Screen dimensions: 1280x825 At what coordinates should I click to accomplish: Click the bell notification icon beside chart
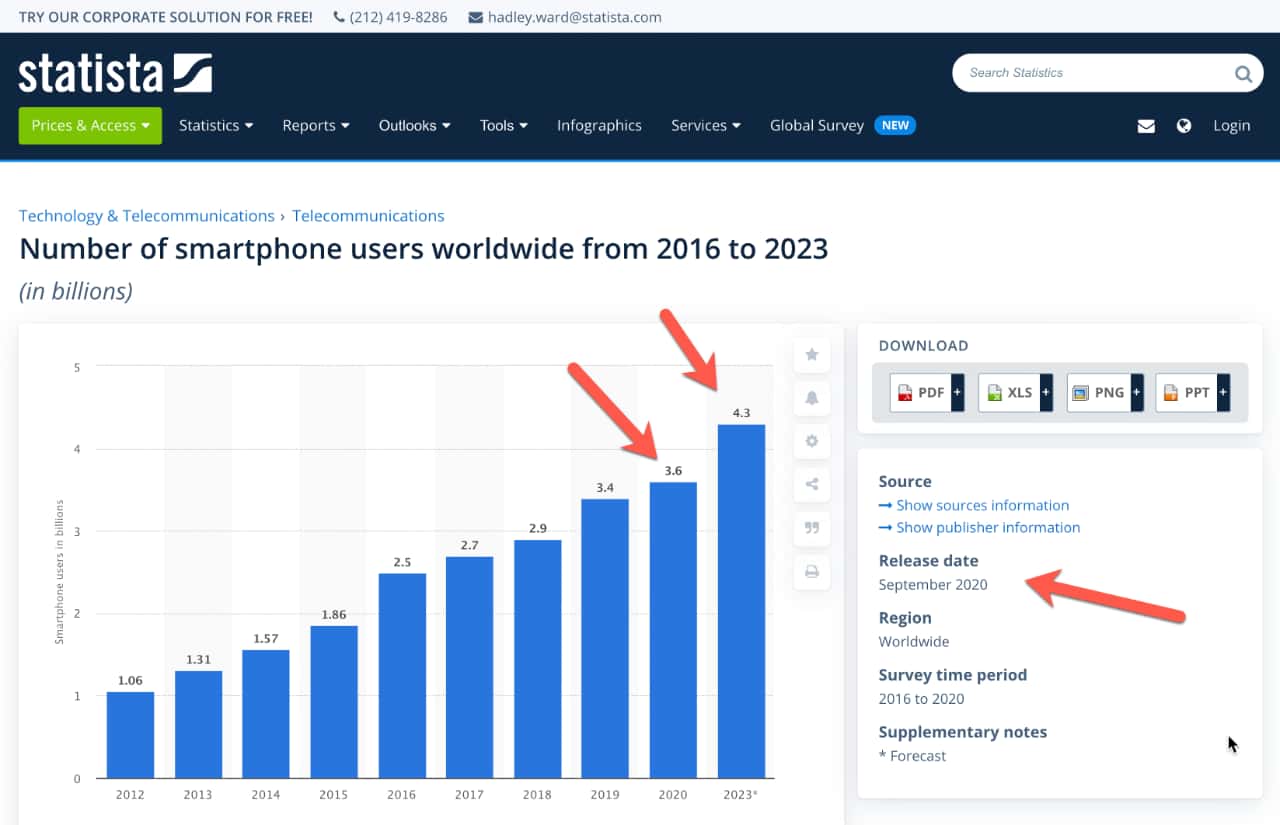tap(812, 398)
